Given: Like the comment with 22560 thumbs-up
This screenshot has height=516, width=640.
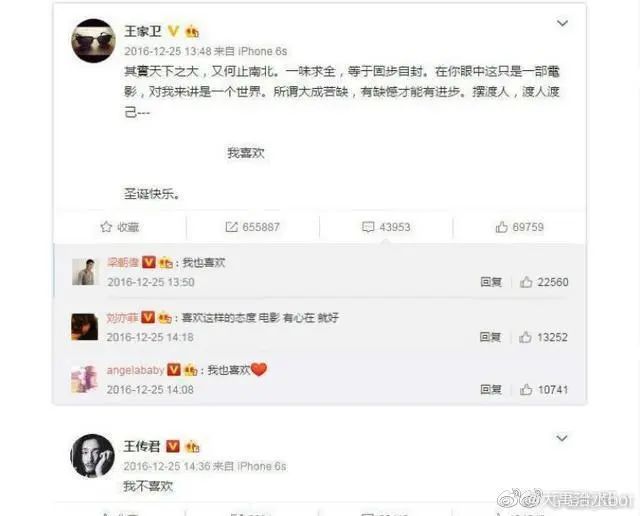Looking at the screenshot, I should coord(526,282).
